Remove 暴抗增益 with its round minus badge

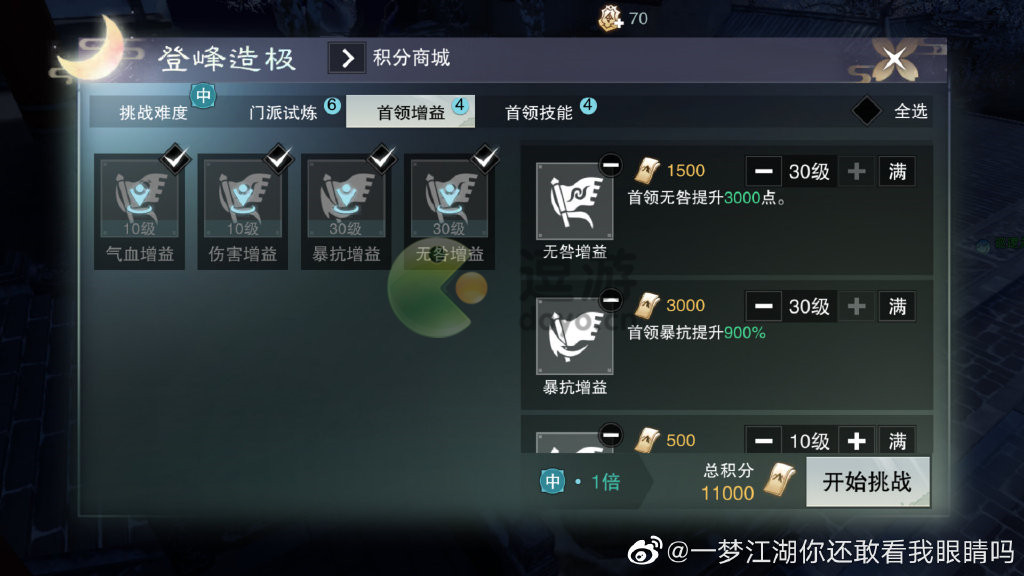pos(611,300)
